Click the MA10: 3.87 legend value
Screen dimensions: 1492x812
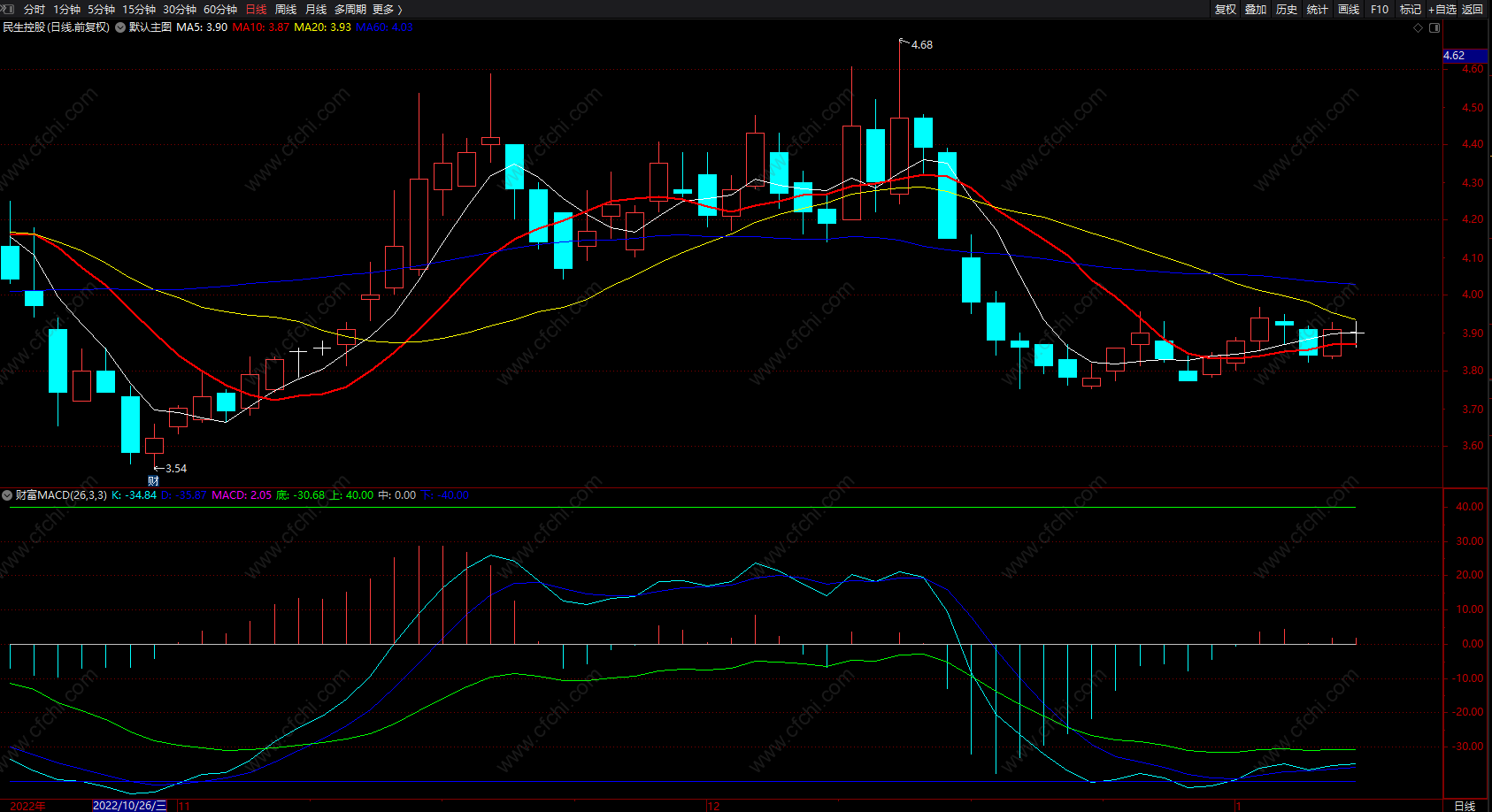tap(261, 27)
